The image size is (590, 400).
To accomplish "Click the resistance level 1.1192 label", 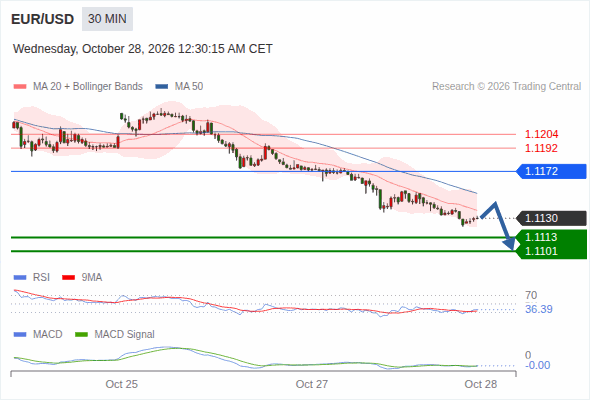I will click(541, 148).
